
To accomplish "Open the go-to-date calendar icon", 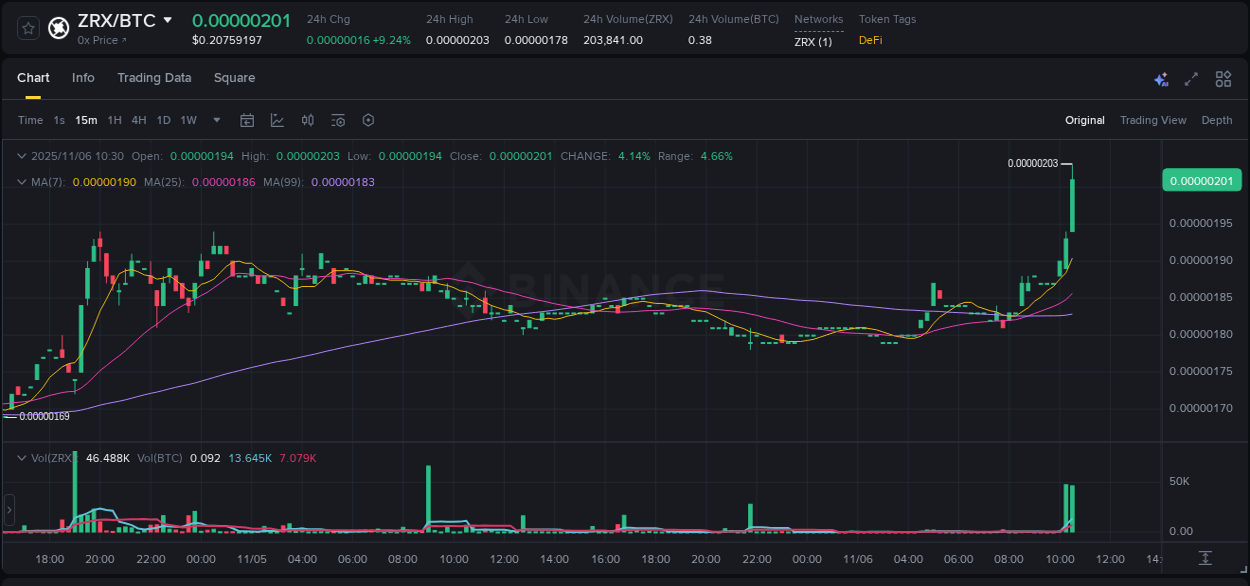I will [247, 120].
